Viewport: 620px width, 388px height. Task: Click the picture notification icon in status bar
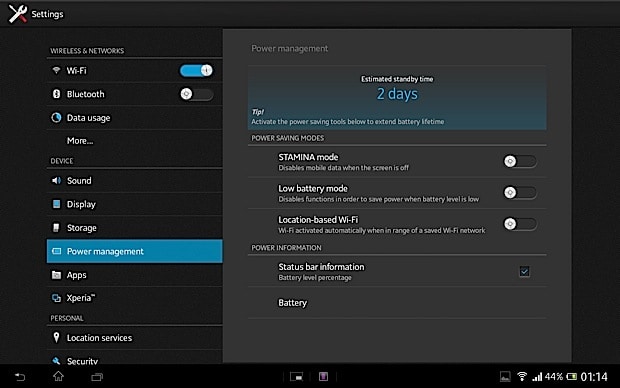(505, 377)
